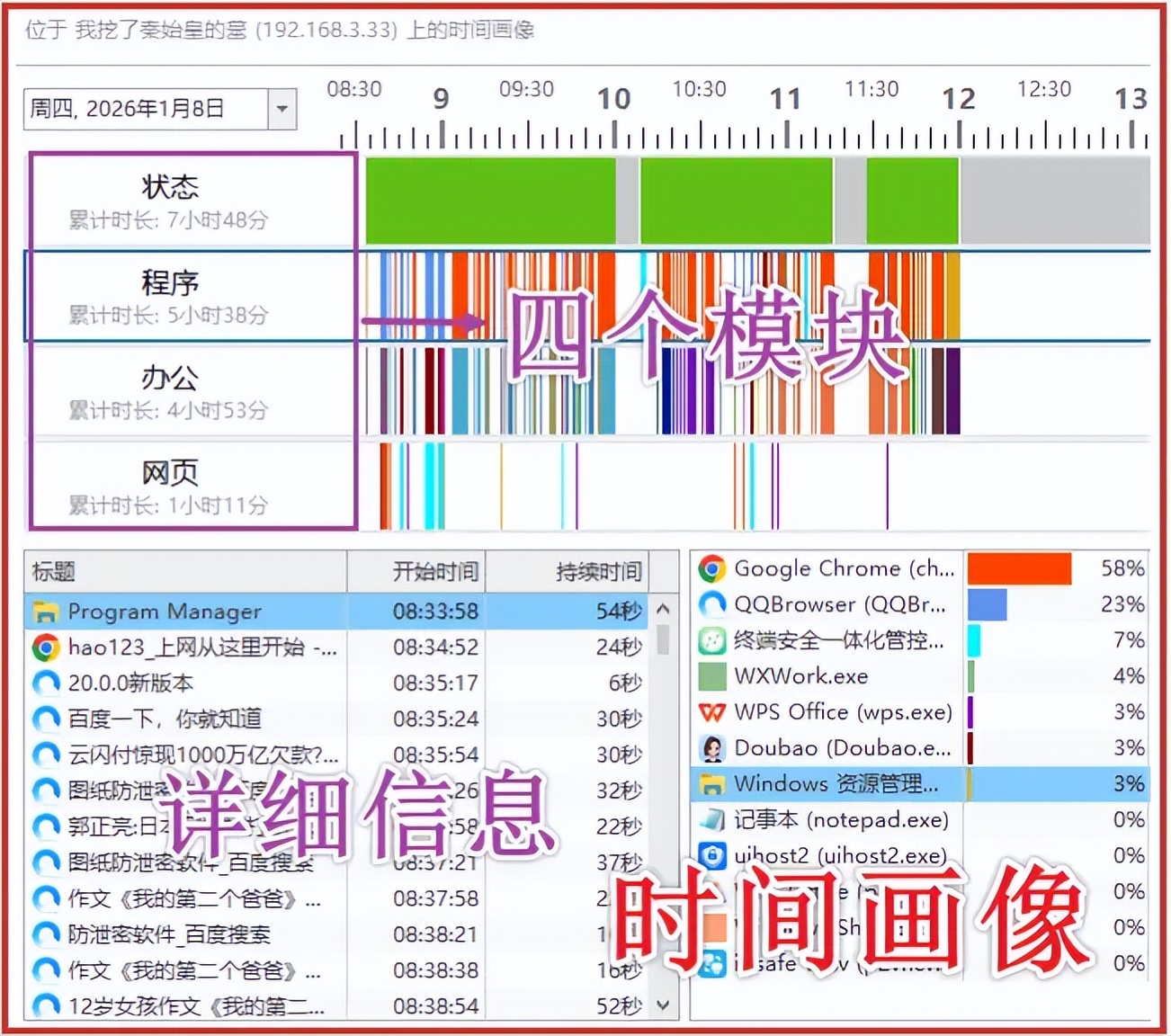
Task: Select the Doubao app icon
Action: click(711, 748)
